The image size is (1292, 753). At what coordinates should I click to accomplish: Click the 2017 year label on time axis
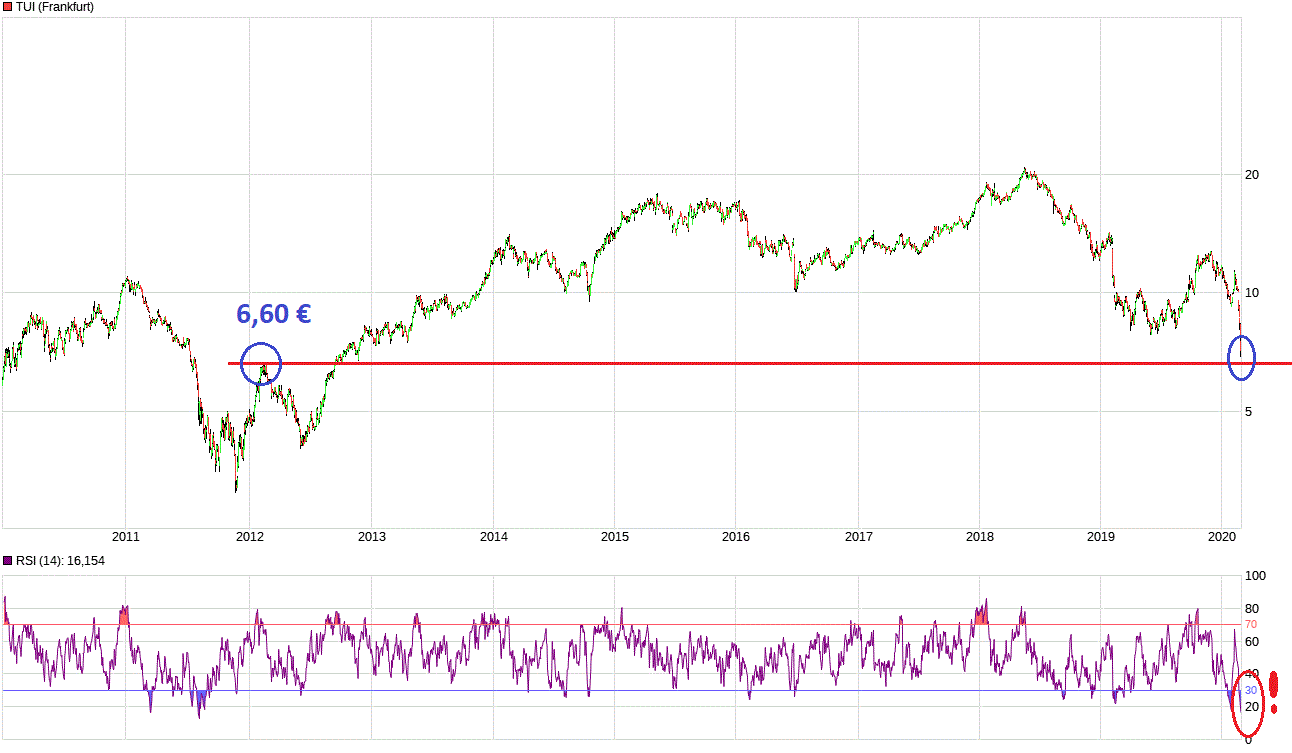pos(858,537)
